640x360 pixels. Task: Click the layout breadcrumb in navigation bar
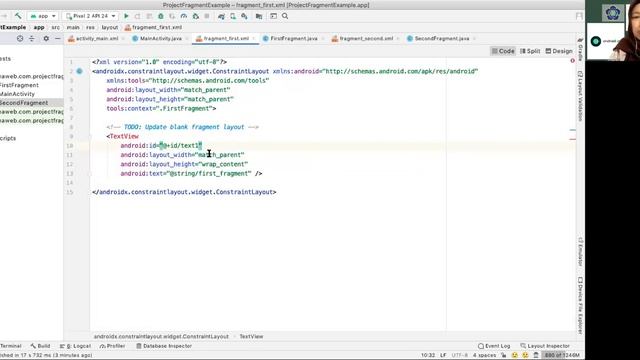[x=110, y=27]
